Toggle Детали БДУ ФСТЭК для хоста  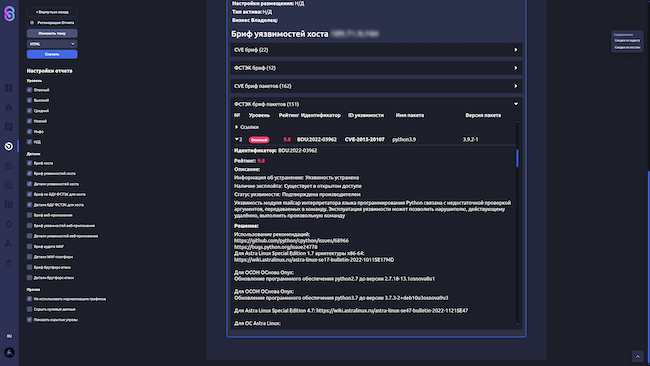[29, 205]
